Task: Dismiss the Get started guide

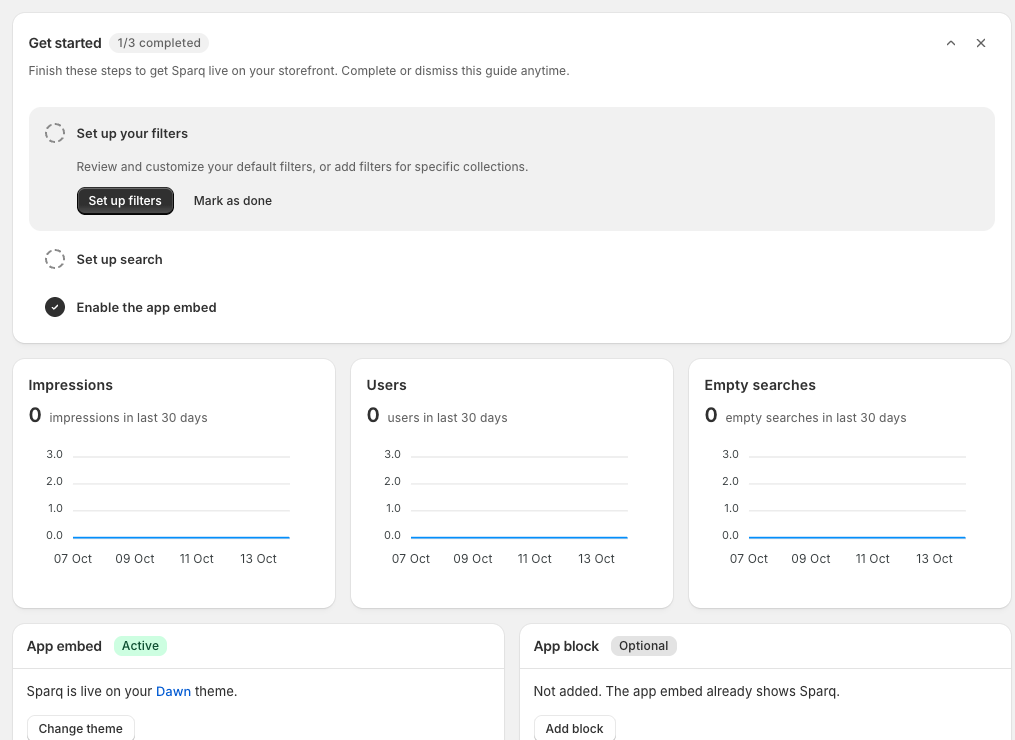Action: tap(981, 43)
